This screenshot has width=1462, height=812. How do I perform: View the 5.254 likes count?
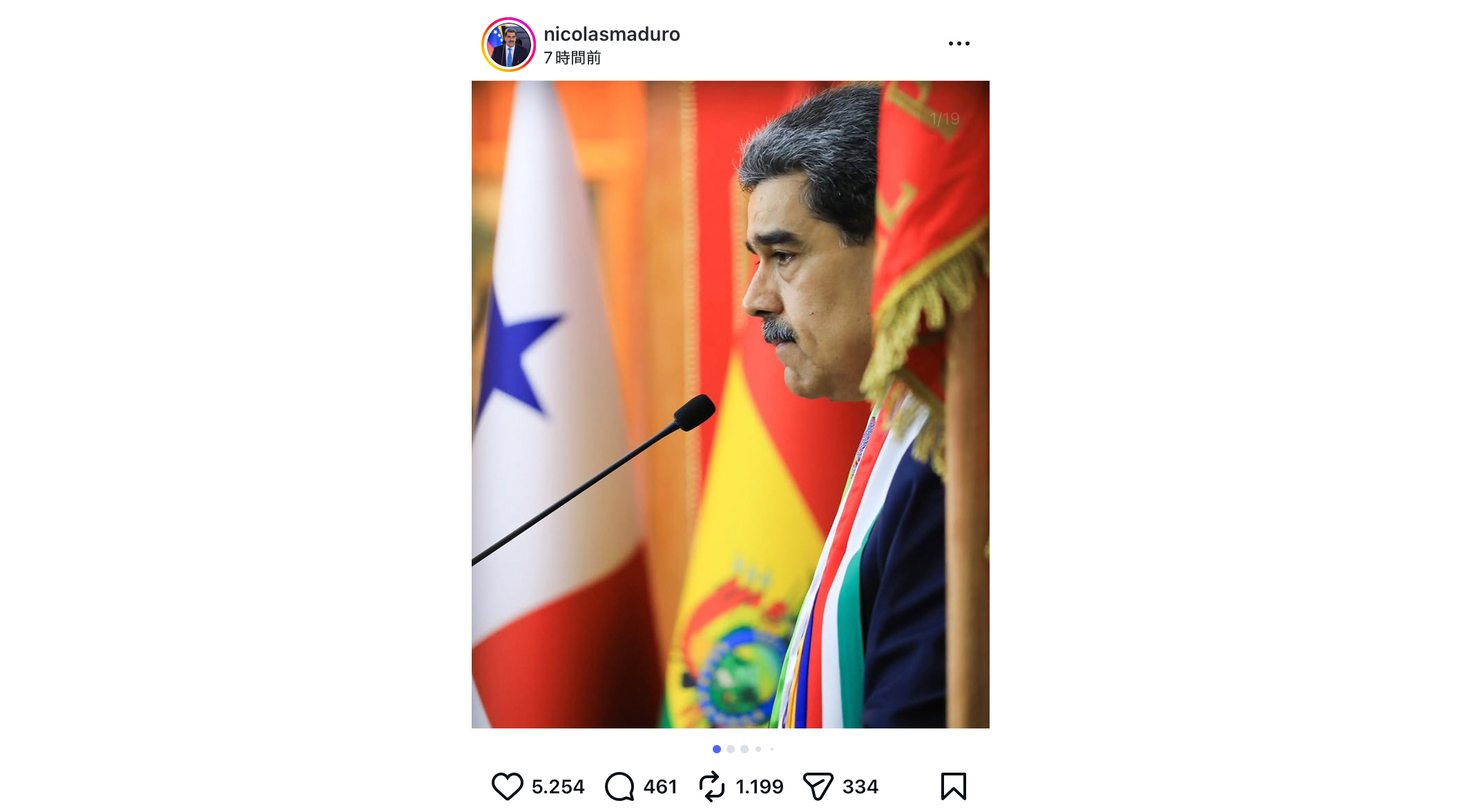tap(558, 786)
